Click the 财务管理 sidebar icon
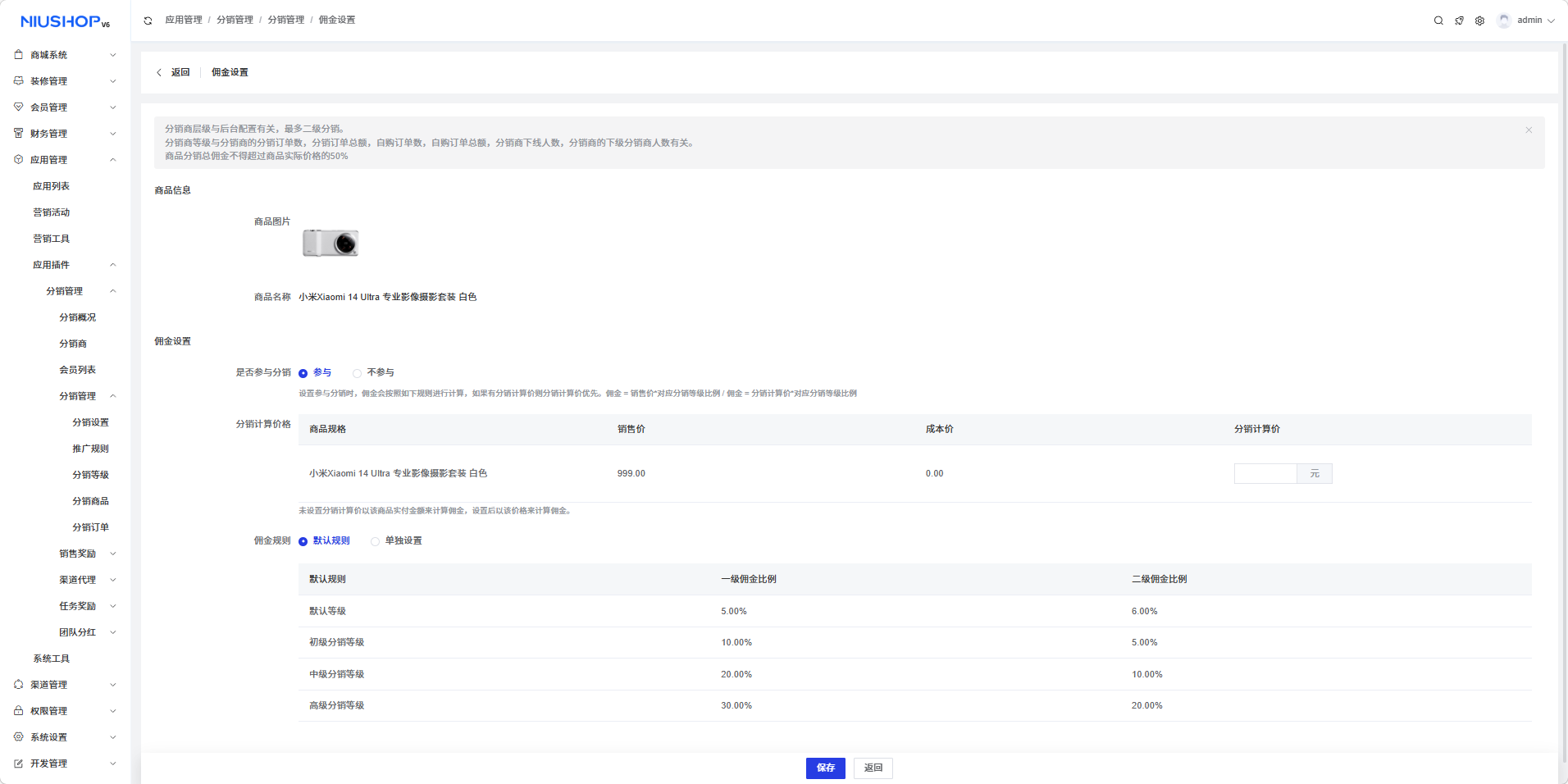 pyautogui.click(x=18, y=134)
